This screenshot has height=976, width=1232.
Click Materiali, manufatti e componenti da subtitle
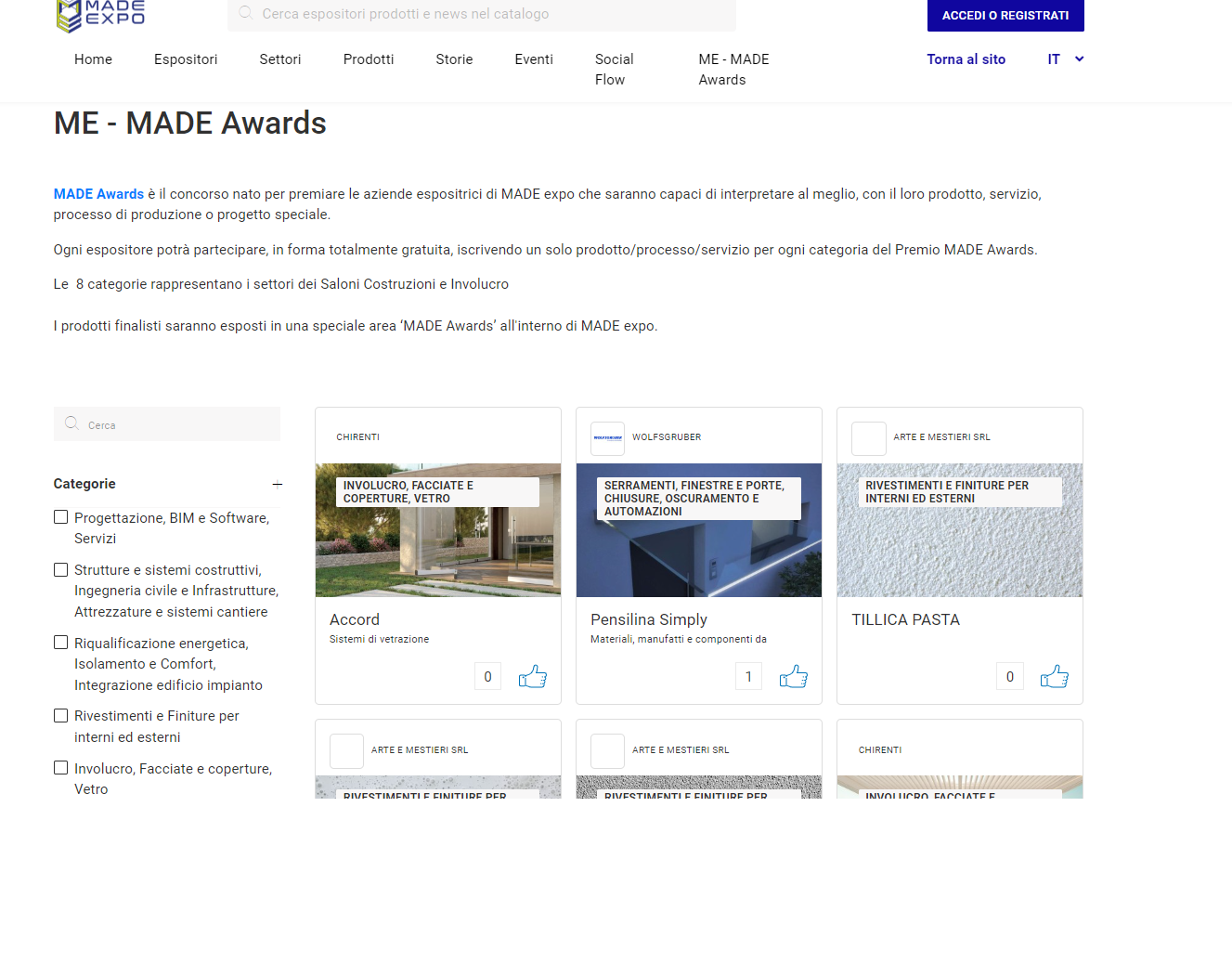[679, 639]
